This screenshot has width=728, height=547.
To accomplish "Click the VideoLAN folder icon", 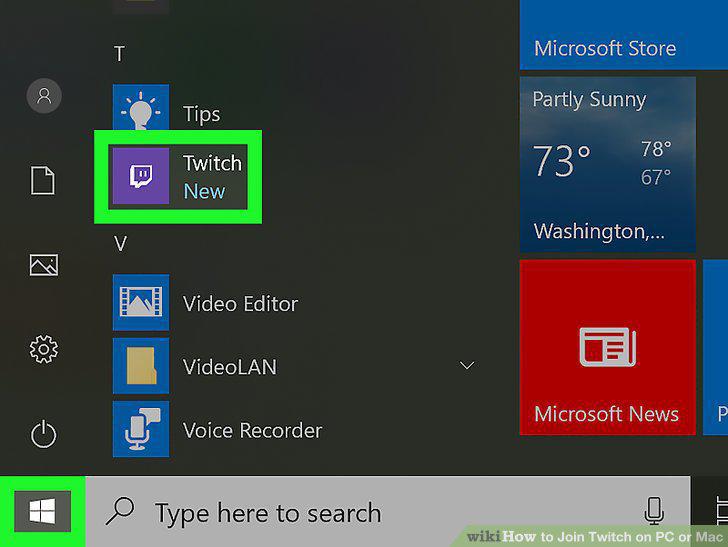I will 141,366.
